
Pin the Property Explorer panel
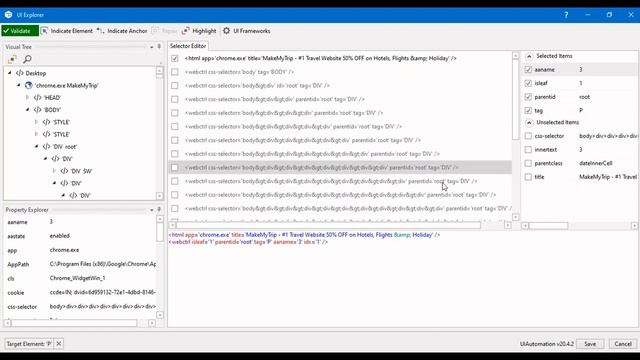point(159,209)
